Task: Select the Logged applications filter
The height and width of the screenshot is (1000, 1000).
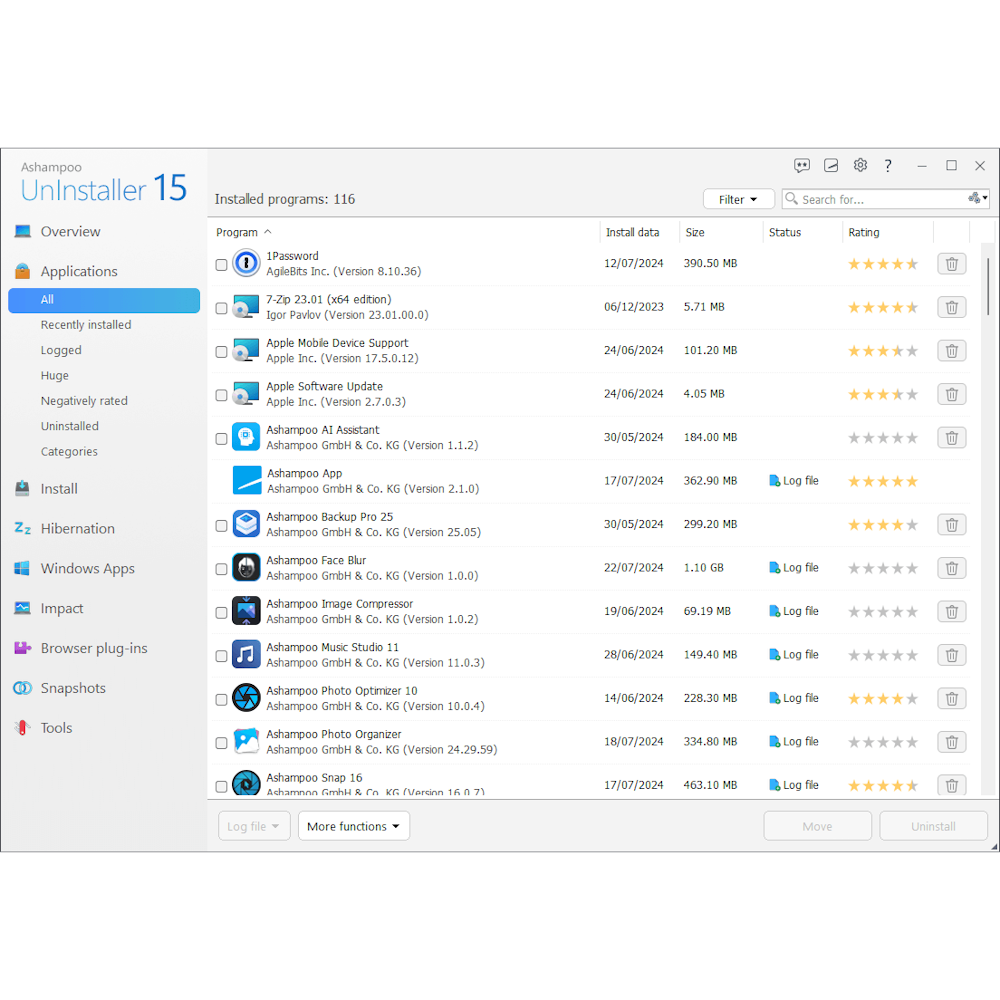Action: [x=61, y=350]
